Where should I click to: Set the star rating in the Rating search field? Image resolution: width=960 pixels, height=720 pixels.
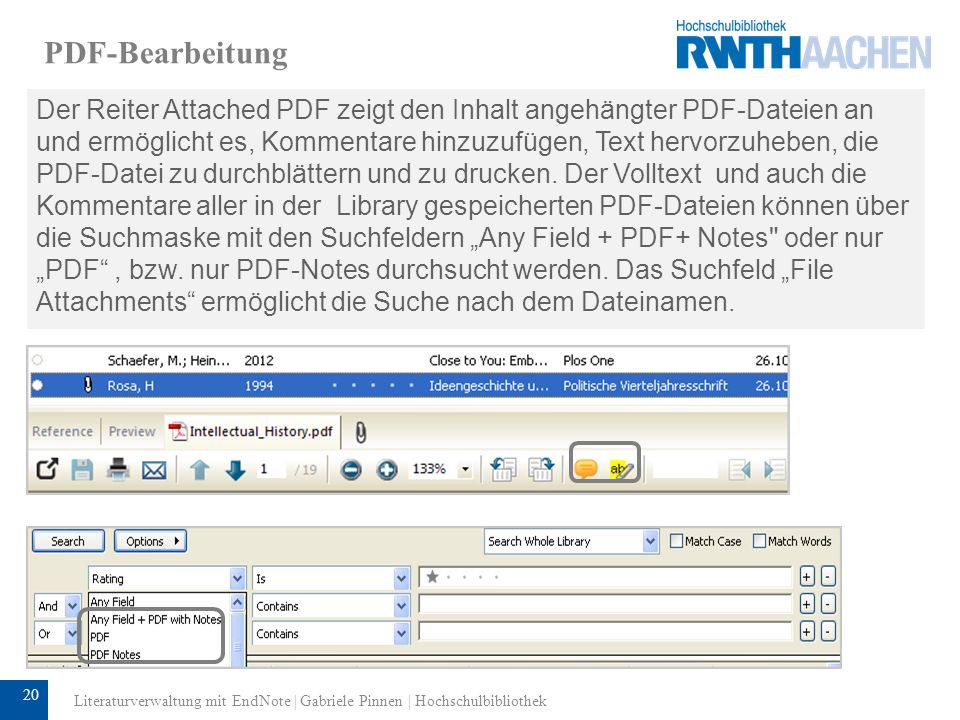(x=605, y=577)
